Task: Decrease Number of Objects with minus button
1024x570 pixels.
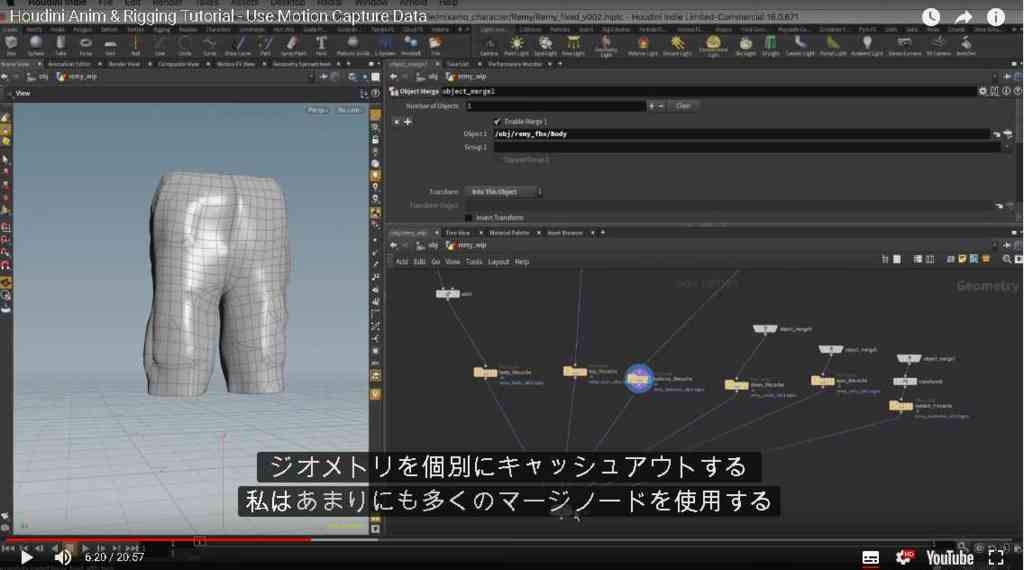Action: [x=661, y=106]
